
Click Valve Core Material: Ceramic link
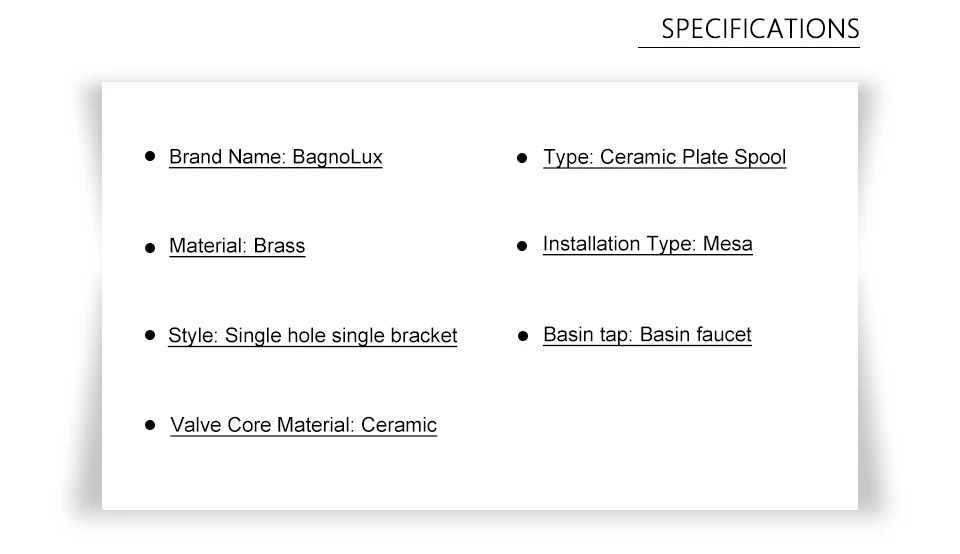[304, 425]
